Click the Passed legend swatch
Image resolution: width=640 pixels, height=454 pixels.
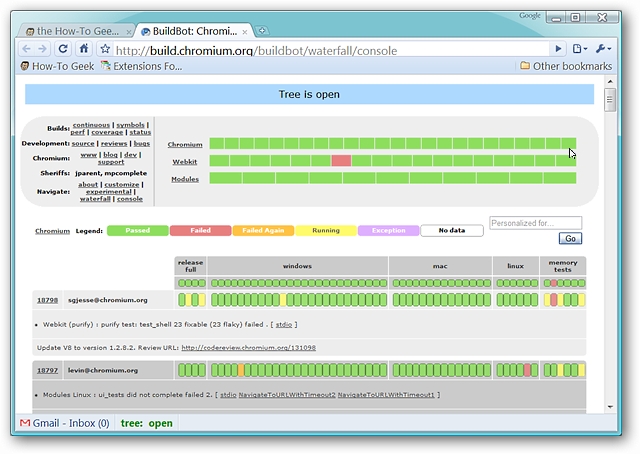click(x=138, y=231)
